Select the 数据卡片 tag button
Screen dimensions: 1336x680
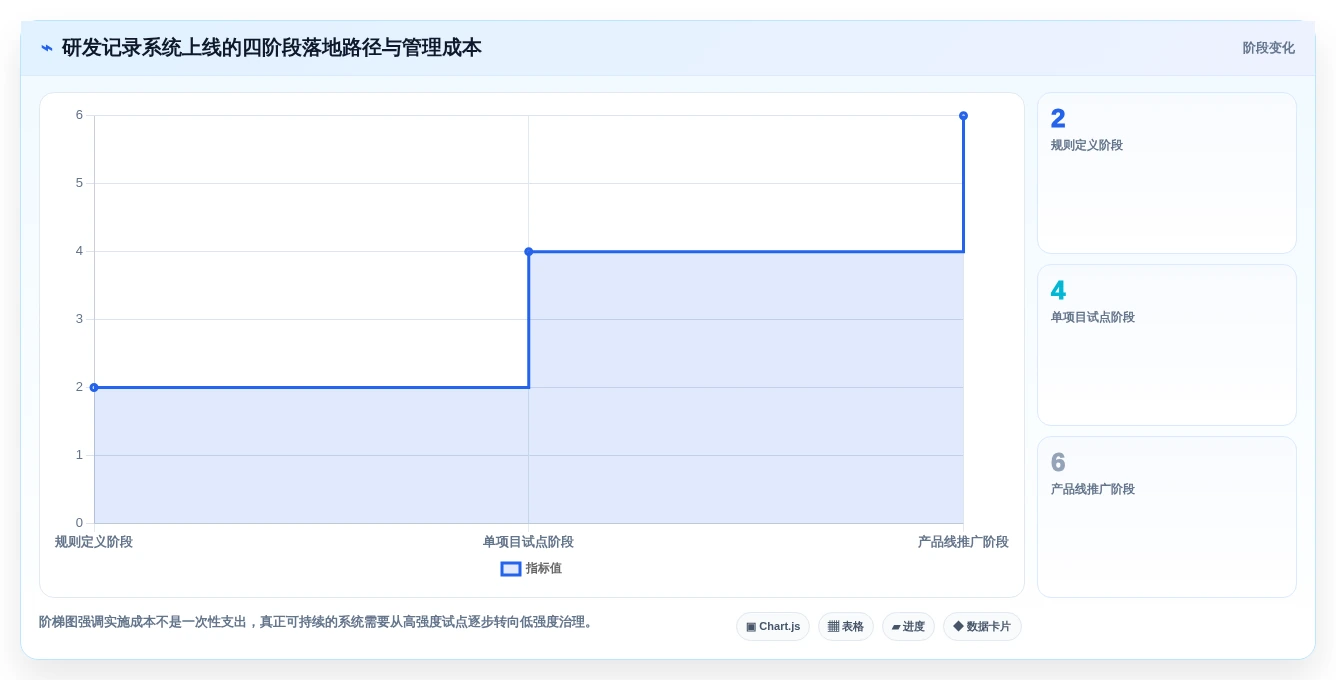[x=982, y=627]
